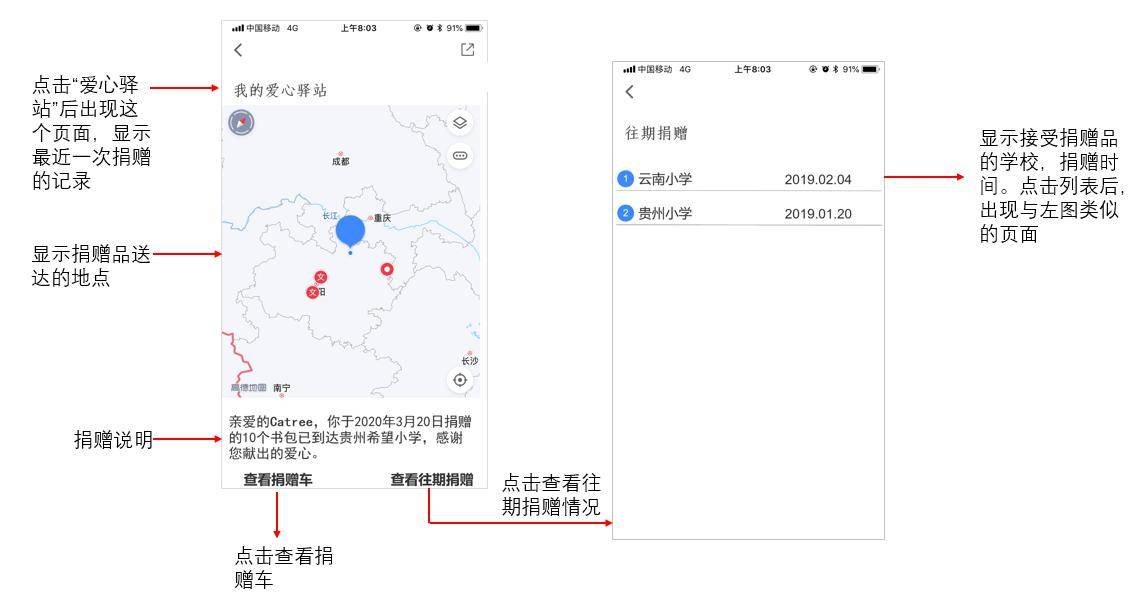Image resolution: width=1144 pixels, height=599 pixels.
Task: Tap the 往期捐赠 page title
Action: [657, 133]
